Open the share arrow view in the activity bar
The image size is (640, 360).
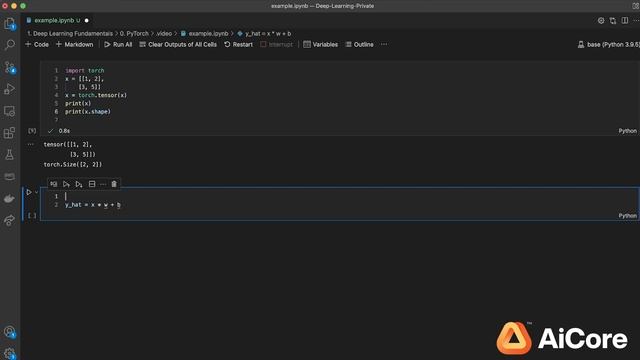pyautogui.click(x=9, y=220)
